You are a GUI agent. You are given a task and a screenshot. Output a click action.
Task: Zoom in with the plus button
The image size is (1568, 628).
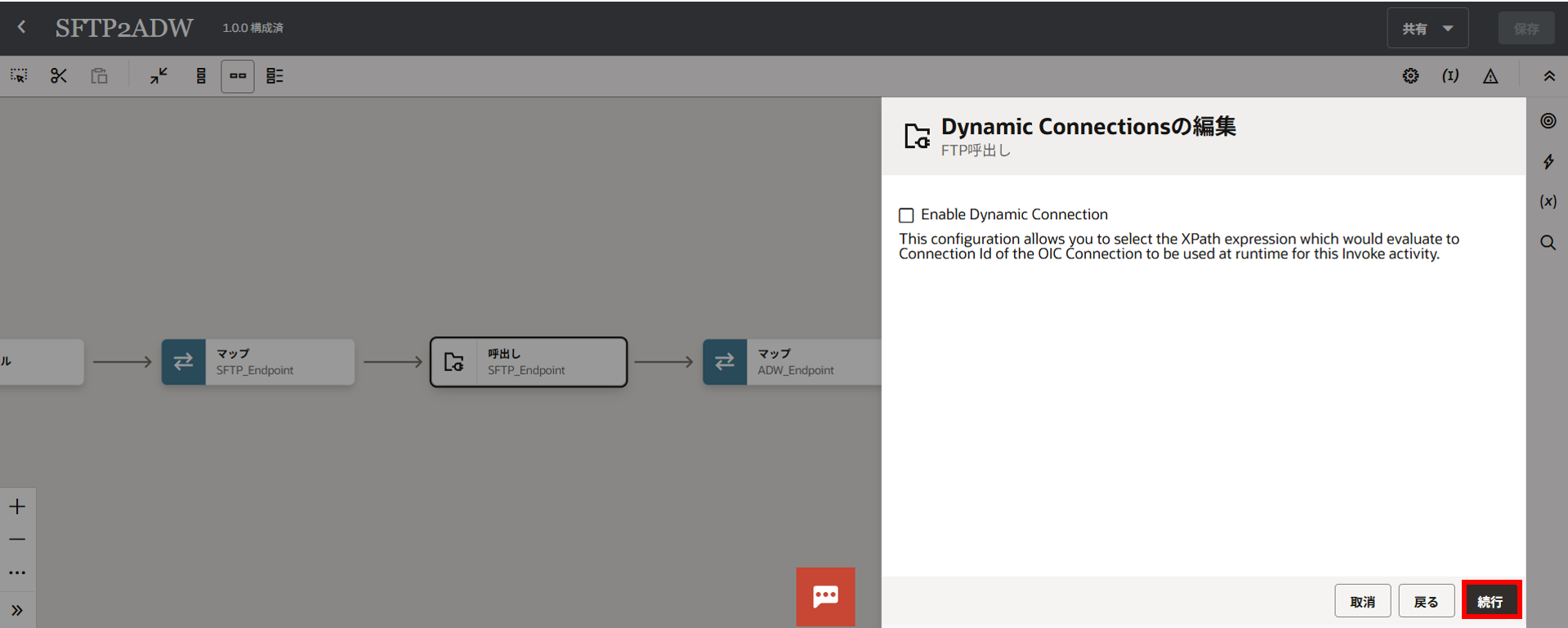tap(17, 507)
